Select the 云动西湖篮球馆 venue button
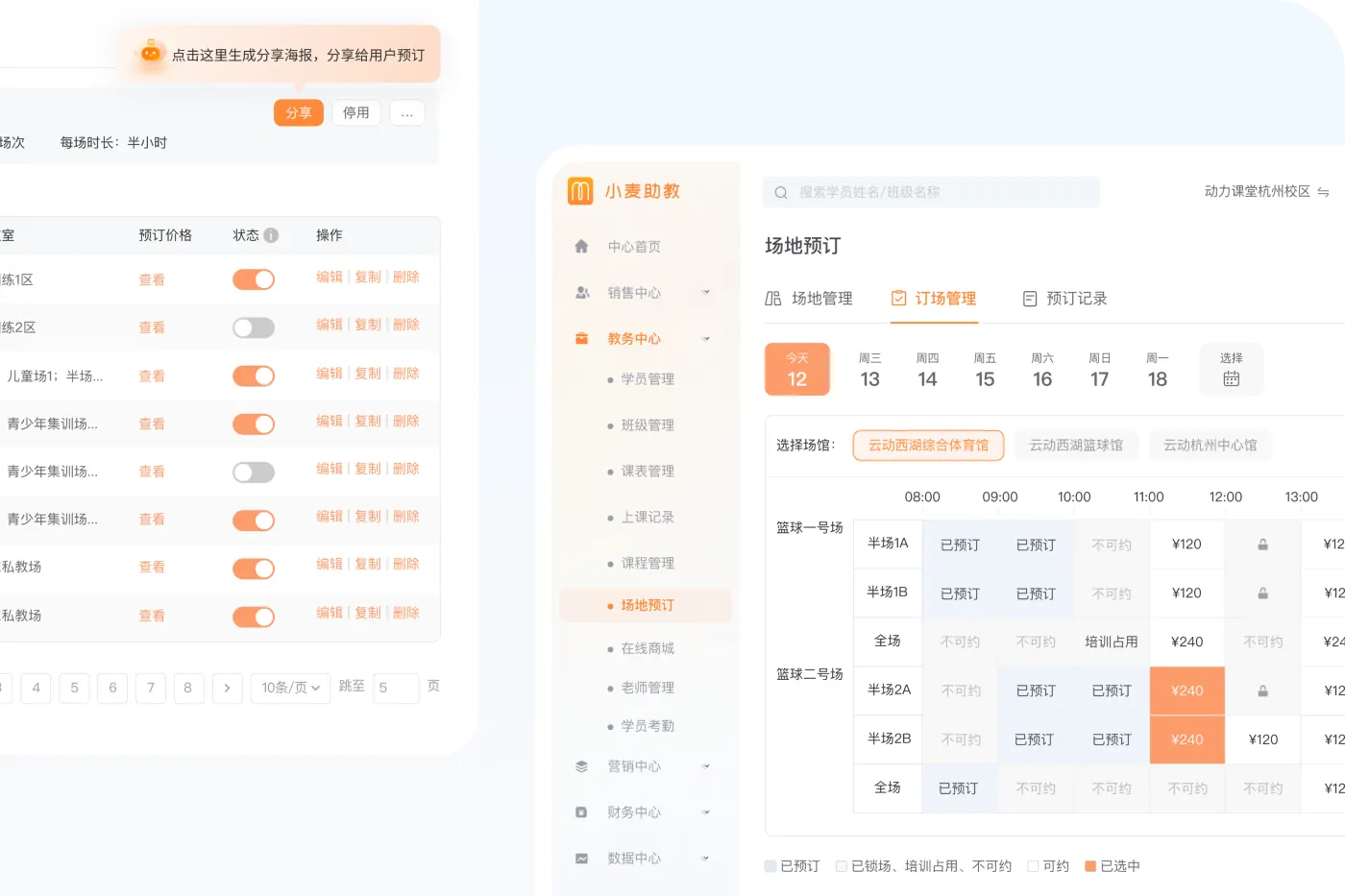Image resolution: width=1345 pixels, height=896 pixels. [1076, 446]
